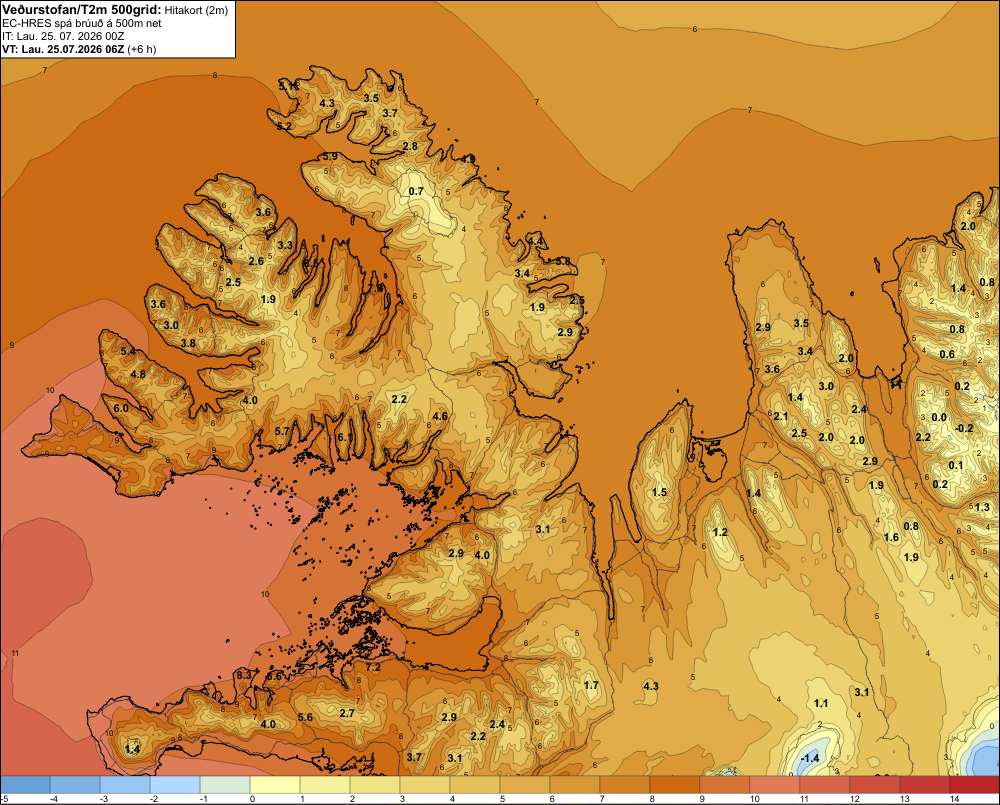This screenshot has width=1000, height=805.
Task: Select the legend swatch between -1 and 0
Action: pos(224,785)
